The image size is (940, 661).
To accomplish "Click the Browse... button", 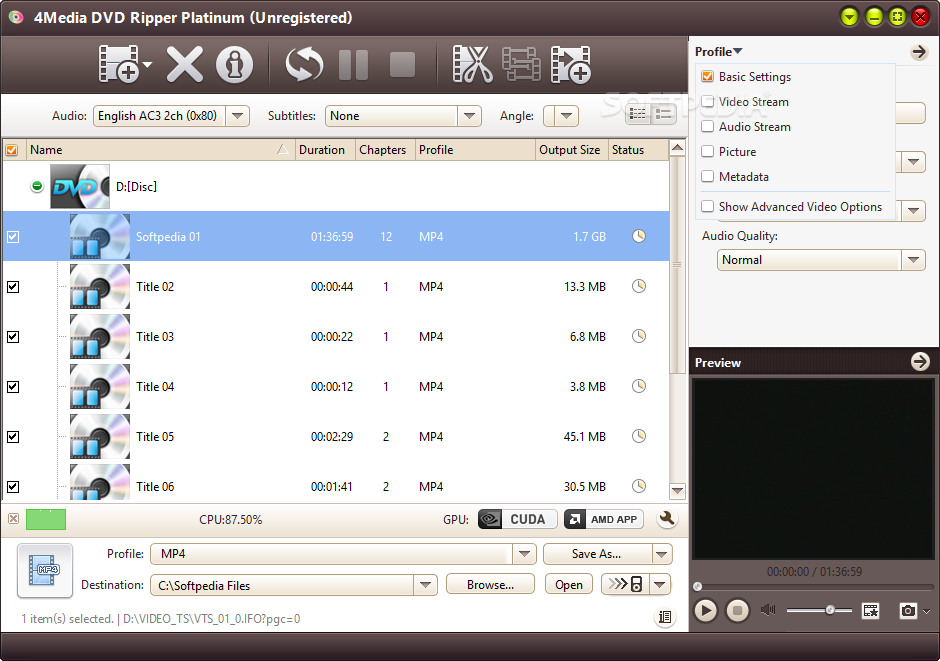I will point(490,584).
